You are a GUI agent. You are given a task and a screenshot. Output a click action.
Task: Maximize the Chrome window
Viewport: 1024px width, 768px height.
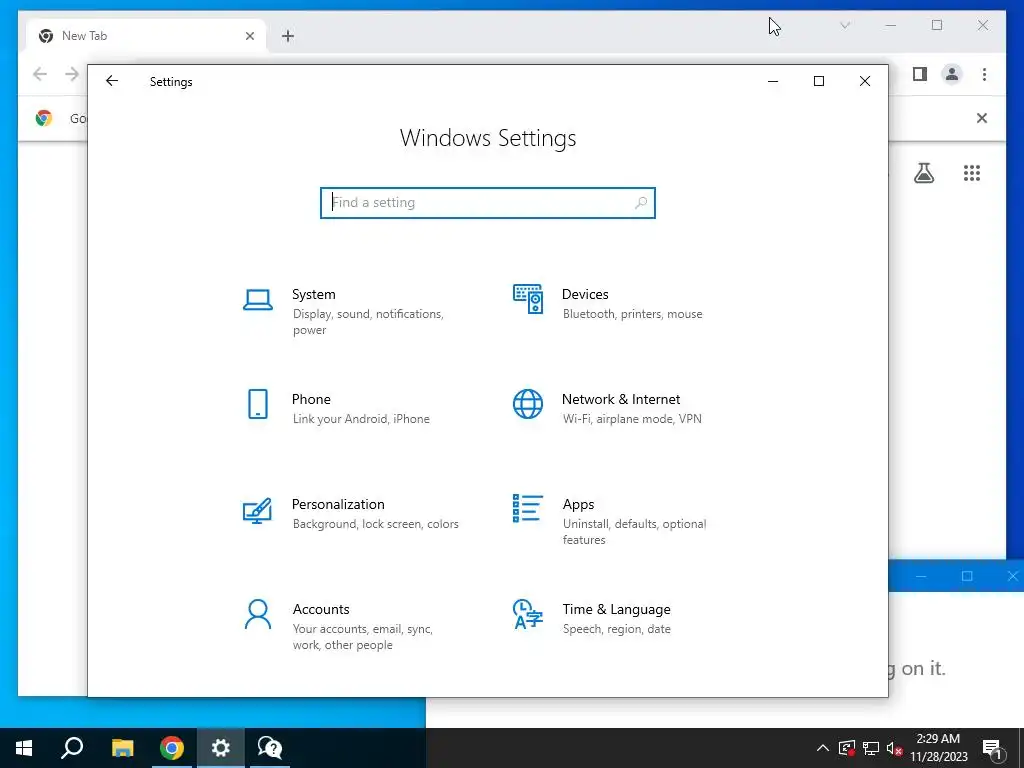(937, 25)
